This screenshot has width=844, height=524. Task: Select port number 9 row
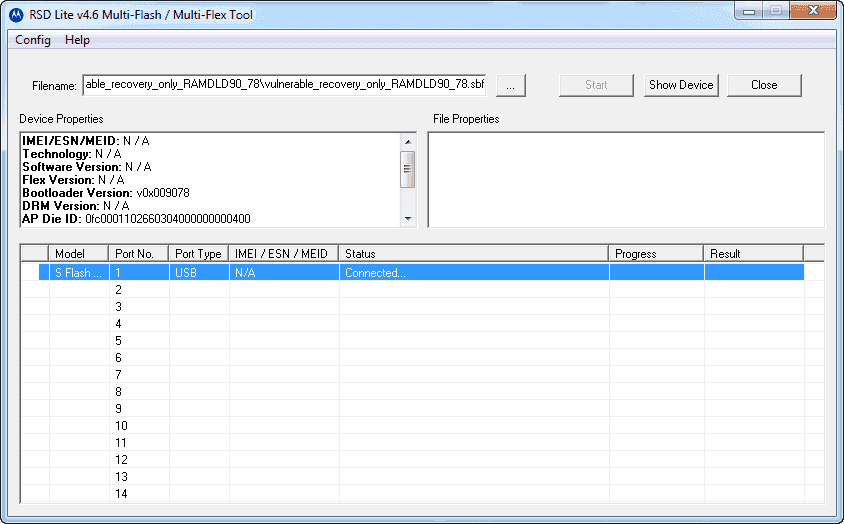pos(421,409)
